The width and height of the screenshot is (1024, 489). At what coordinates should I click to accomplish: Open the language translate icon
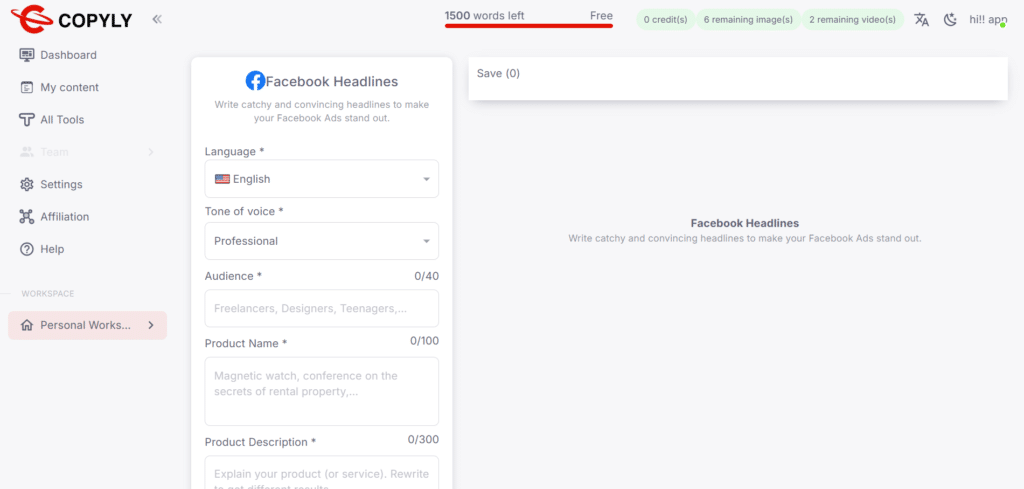[921, 20]
